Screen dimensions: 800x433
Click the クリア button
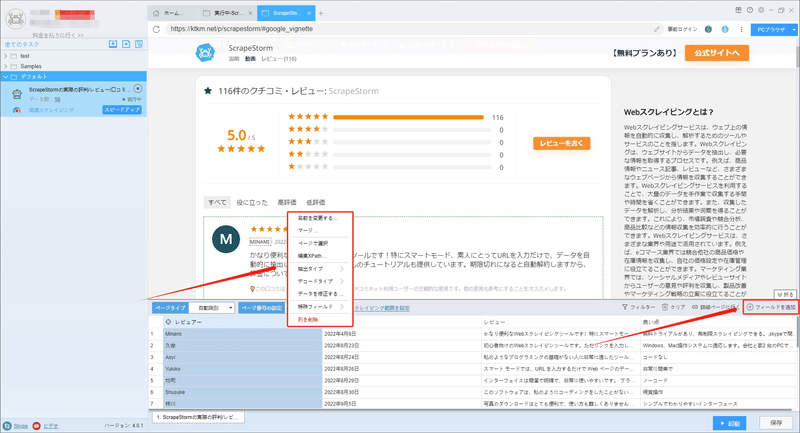pos(673,307)
